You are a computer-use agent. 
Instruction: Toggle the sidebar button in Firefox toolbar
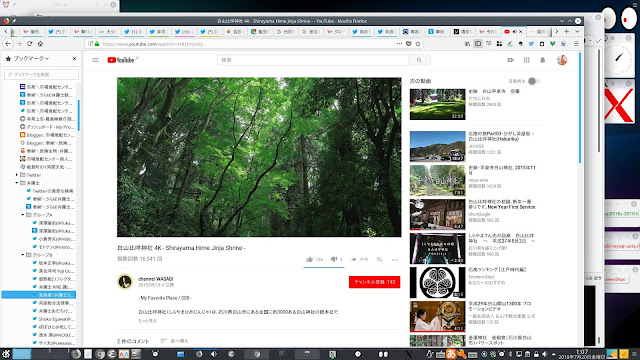[x=478, y=44]
